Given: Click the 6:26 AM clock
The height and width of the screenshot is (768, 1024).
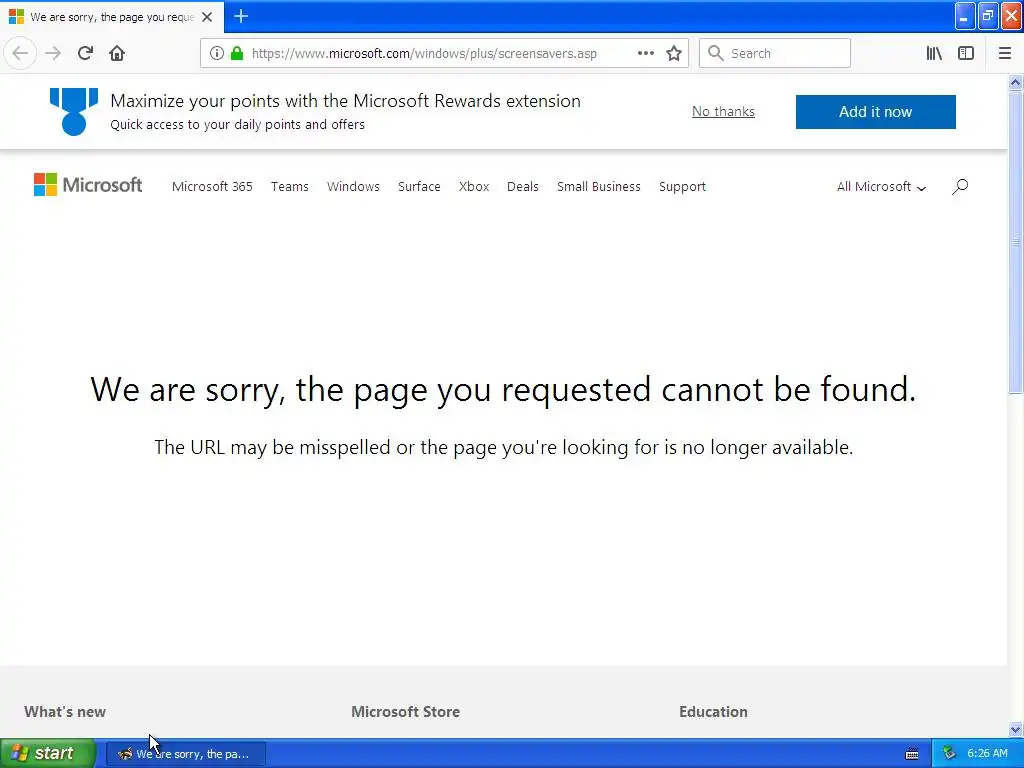Looking at the screenshot, I should (987, 753).
